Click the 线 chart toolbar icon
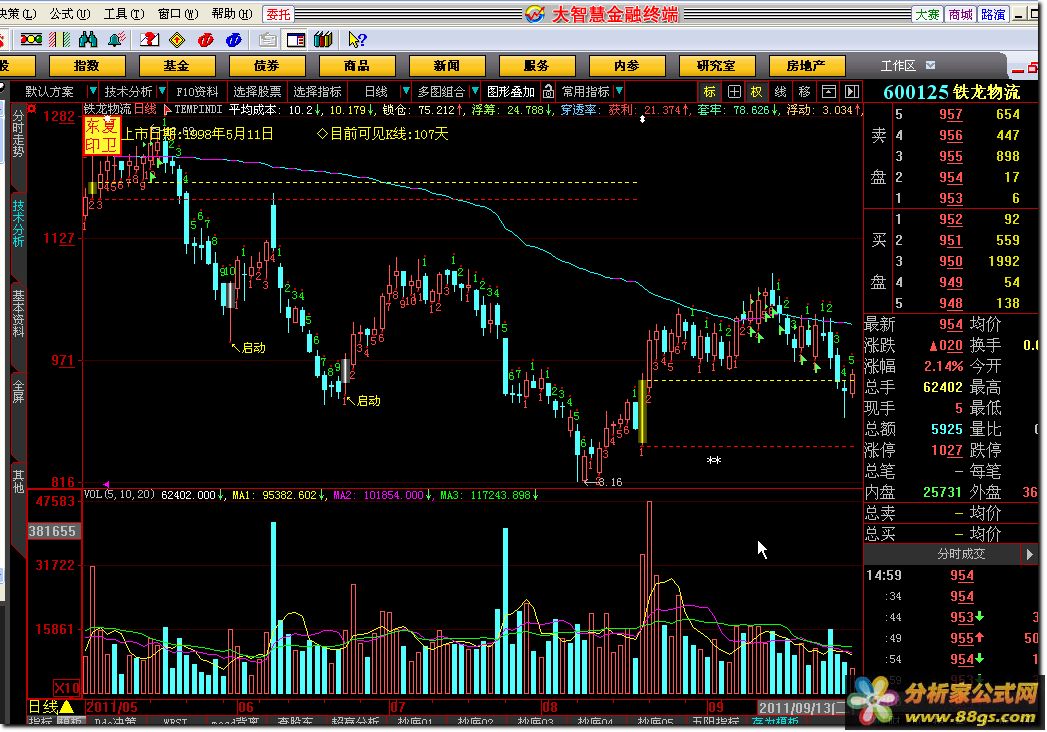Viewport: 1047px width, 732px height. click(x=781, y=92)
